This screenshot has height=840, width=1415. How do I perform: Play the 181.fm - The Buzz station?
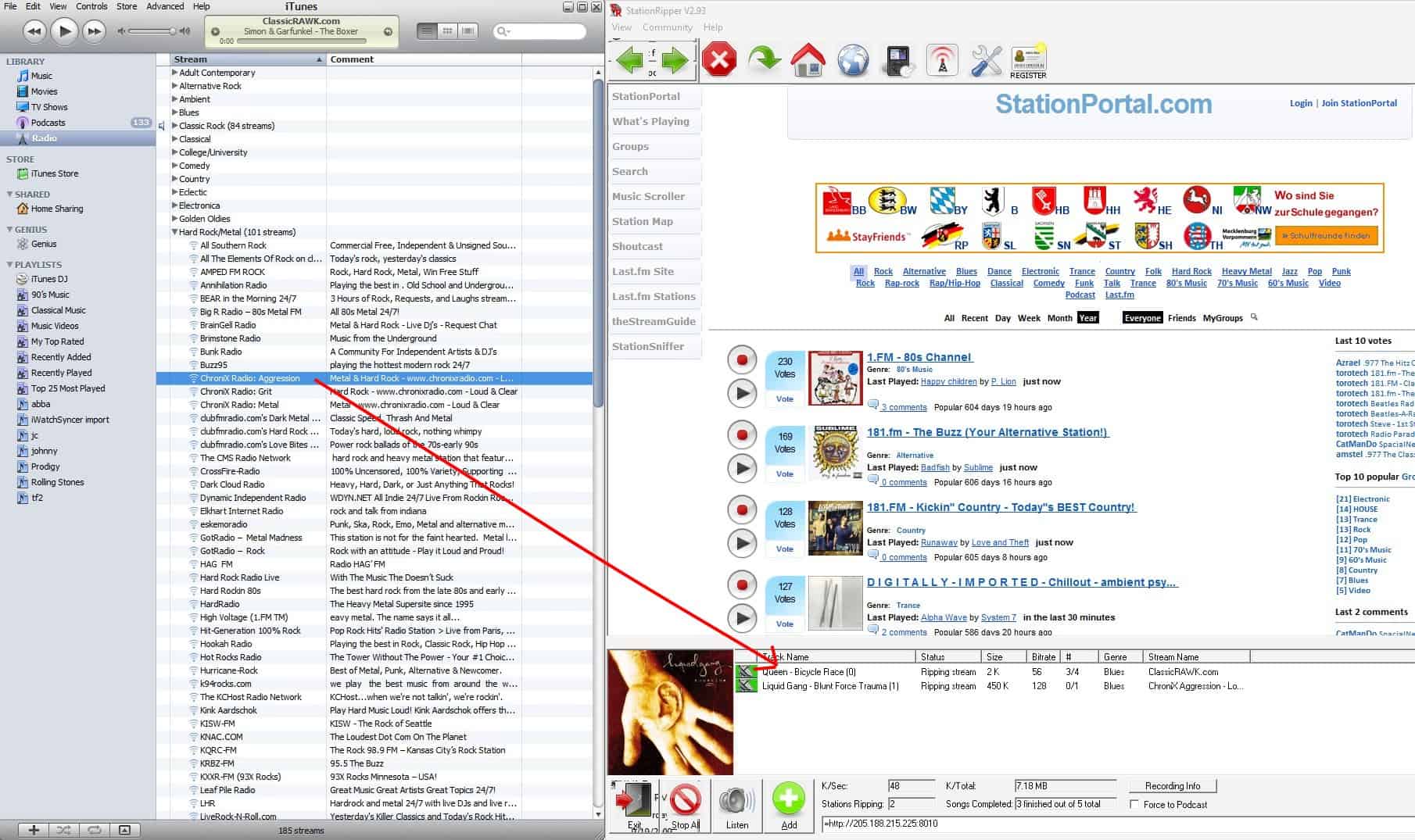[x=742, y=468]
